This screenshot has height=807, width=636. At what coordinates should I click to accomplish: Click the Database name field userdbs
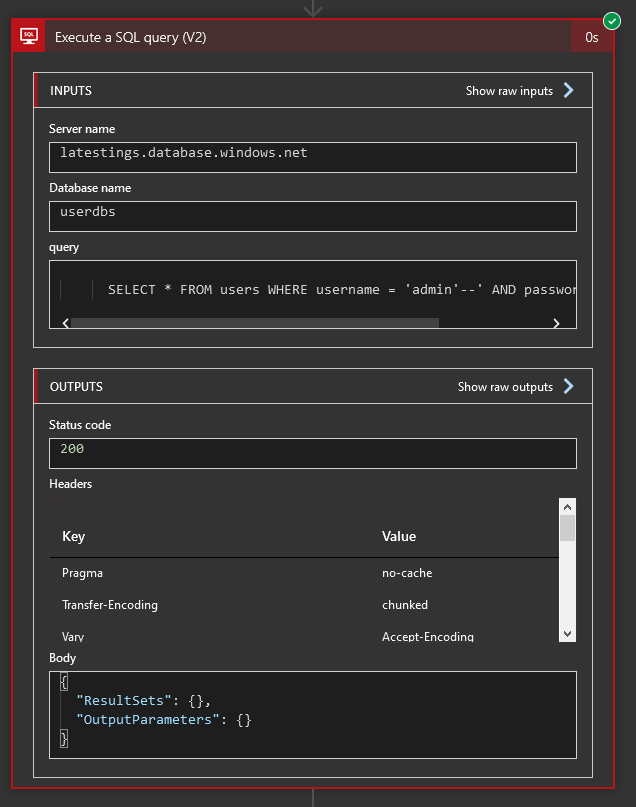click(312, 216)
